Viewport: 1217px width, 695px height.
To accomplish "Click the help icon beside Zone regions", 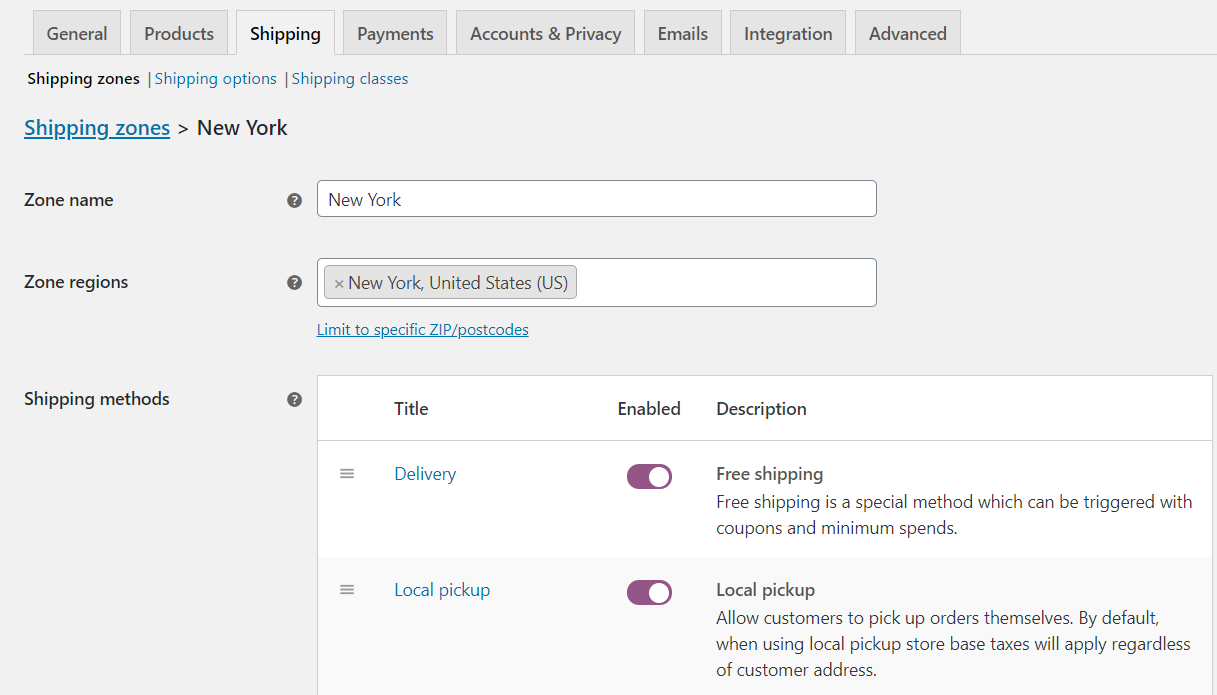I will click(x=294, y=283).
